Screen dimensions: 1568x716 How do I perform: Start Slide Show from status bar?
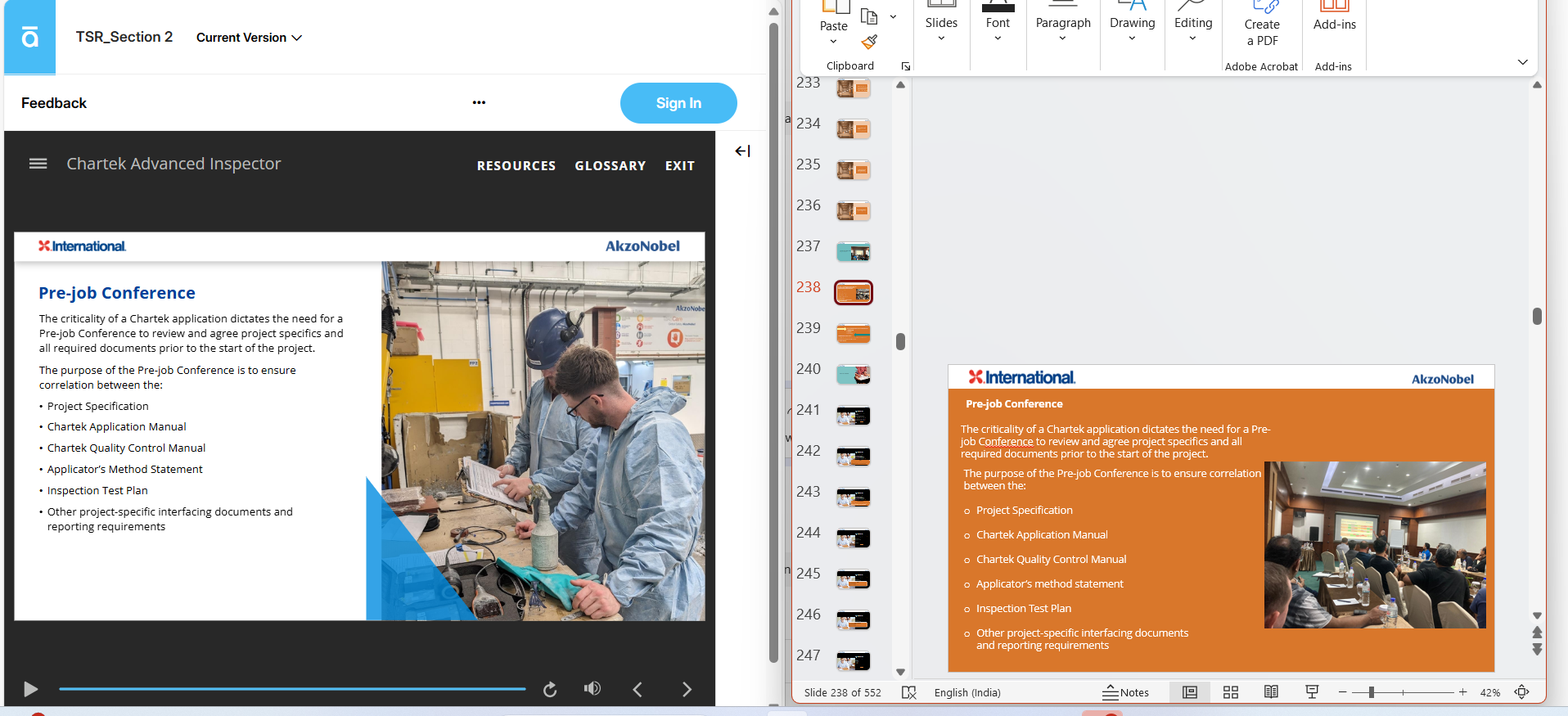(1312, 692)
